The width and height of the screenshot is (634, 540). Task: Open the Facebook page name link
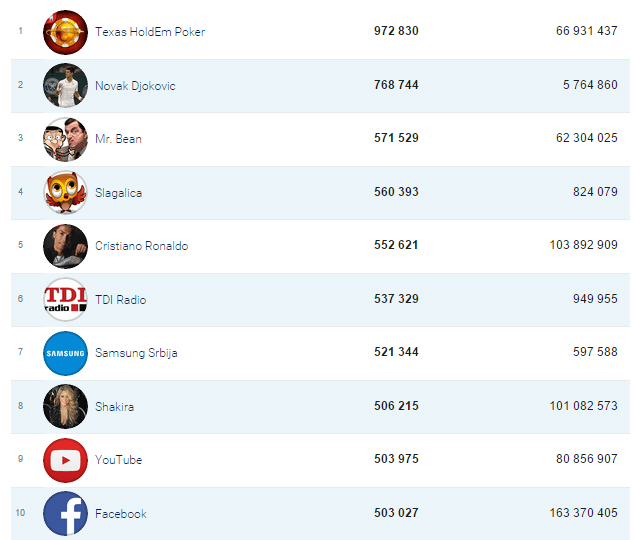pyautogui.click(x=120, y=514)
